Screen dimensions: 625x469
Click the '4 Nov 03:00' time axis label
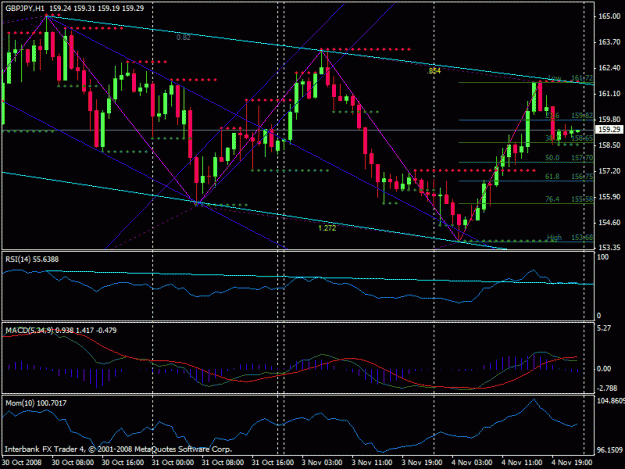pos(472,463)
